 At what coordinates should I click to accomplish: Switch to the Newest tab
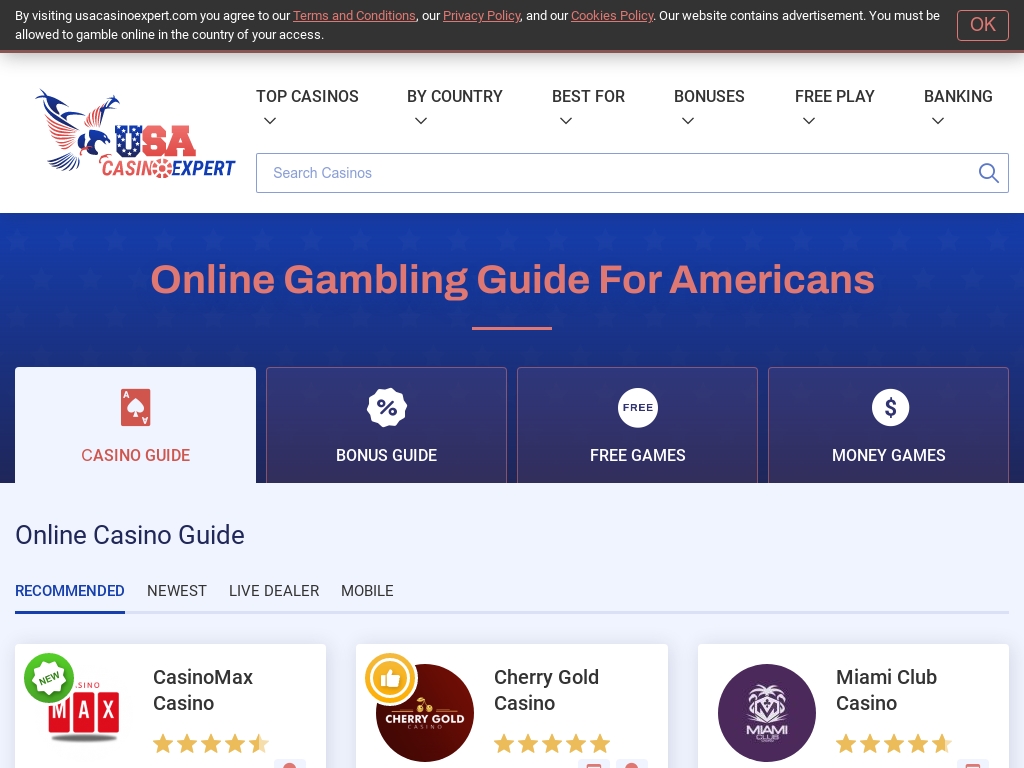pos(176,591)
